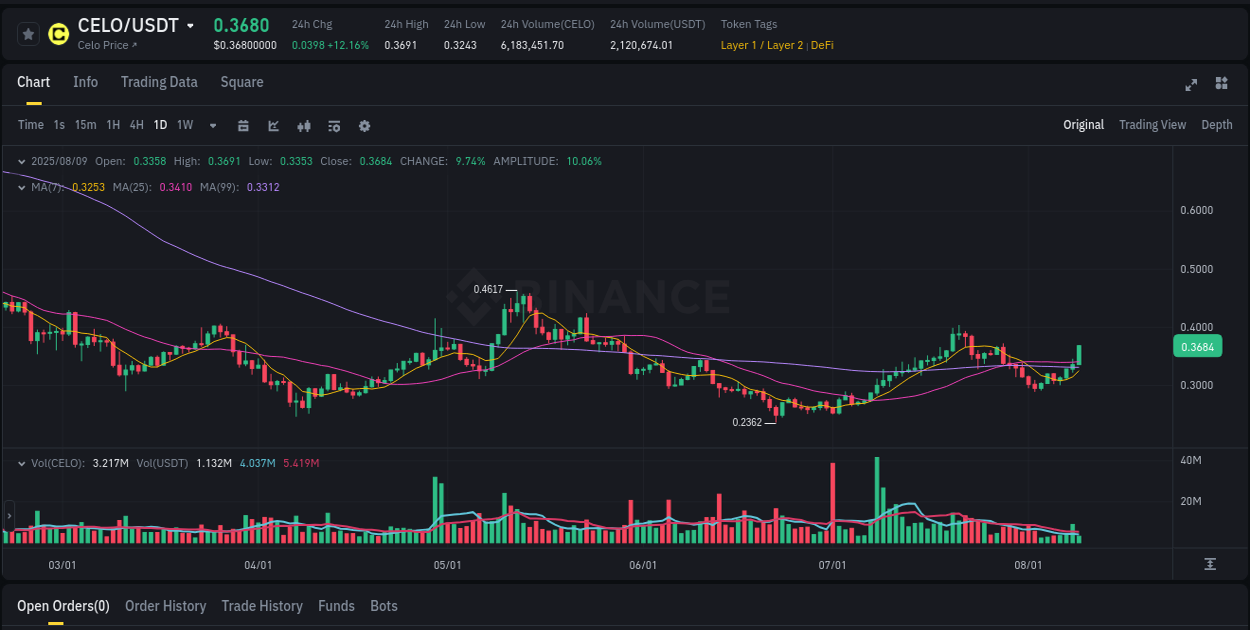Collapse the OHLC data row via chevron

tap(21, 160)
